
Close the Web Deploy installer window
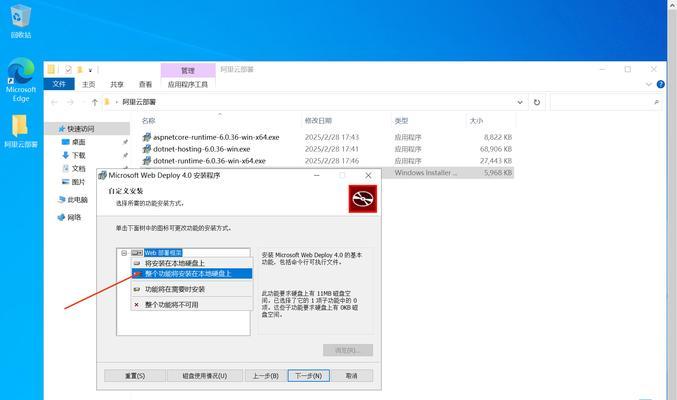(x=368, y=175)
